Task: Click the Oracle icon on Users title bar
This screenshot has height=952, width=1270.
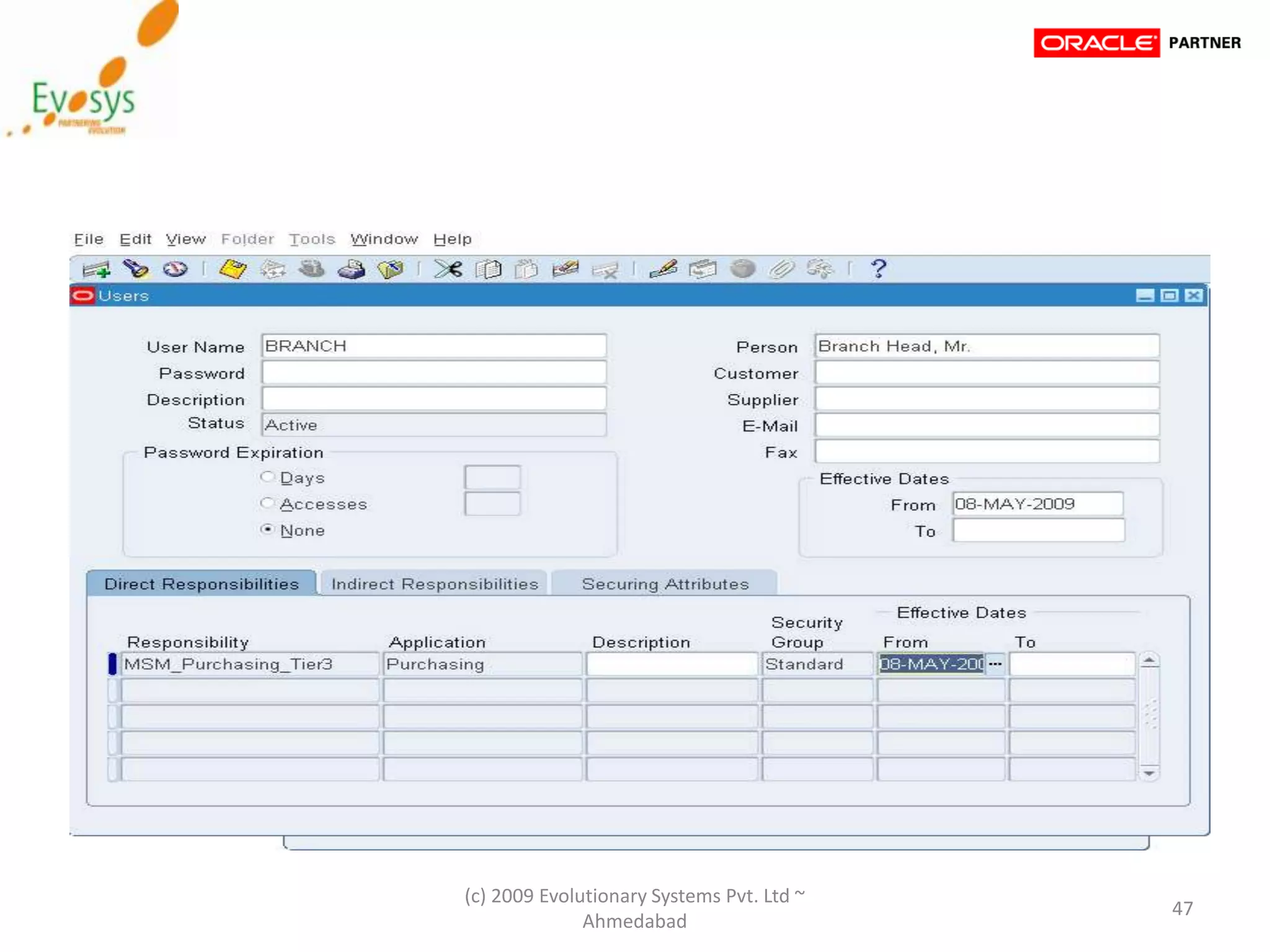Action: [82, 296]
